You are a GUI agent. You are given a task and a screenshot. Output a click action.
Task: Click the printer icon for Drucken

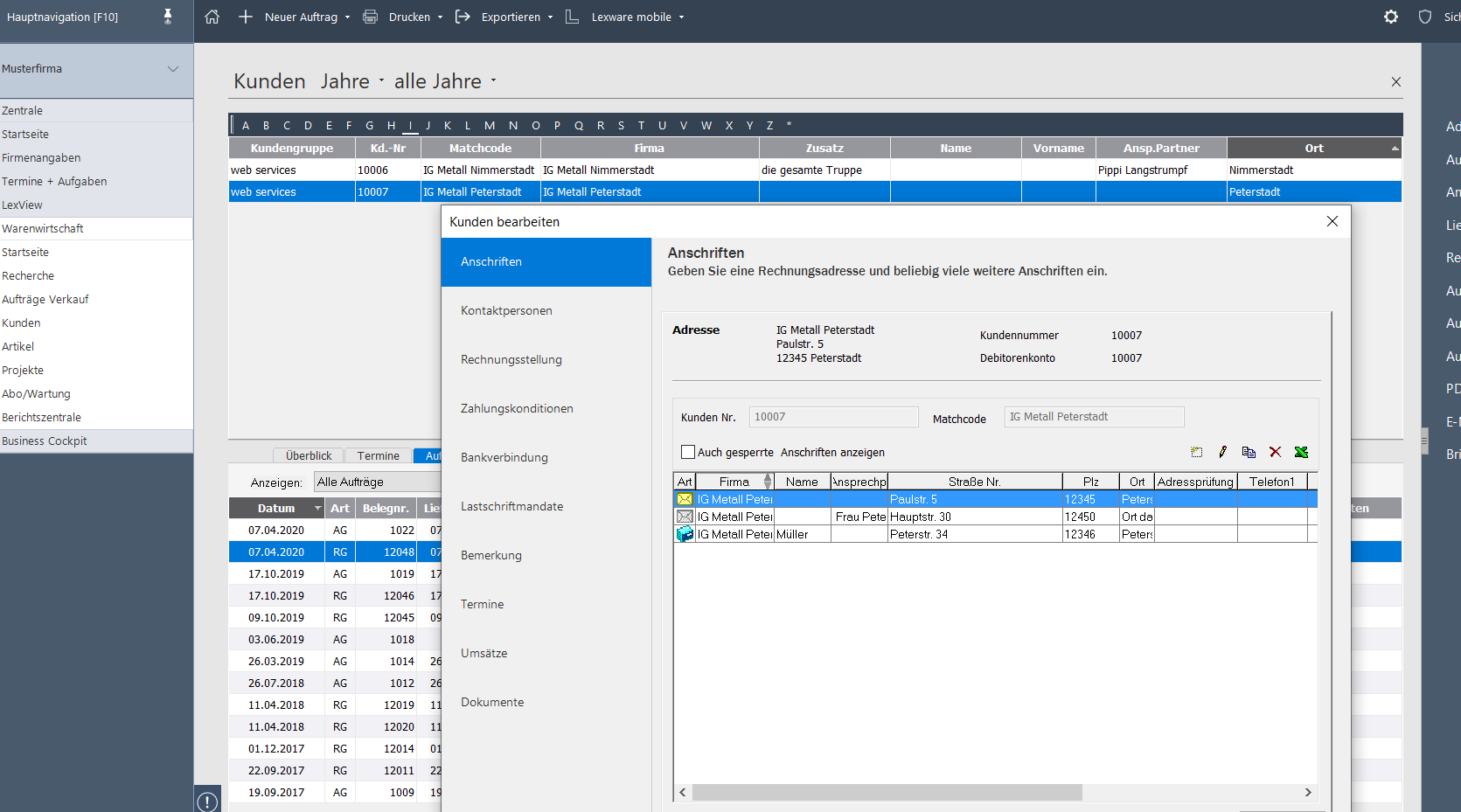pos(371,17)
